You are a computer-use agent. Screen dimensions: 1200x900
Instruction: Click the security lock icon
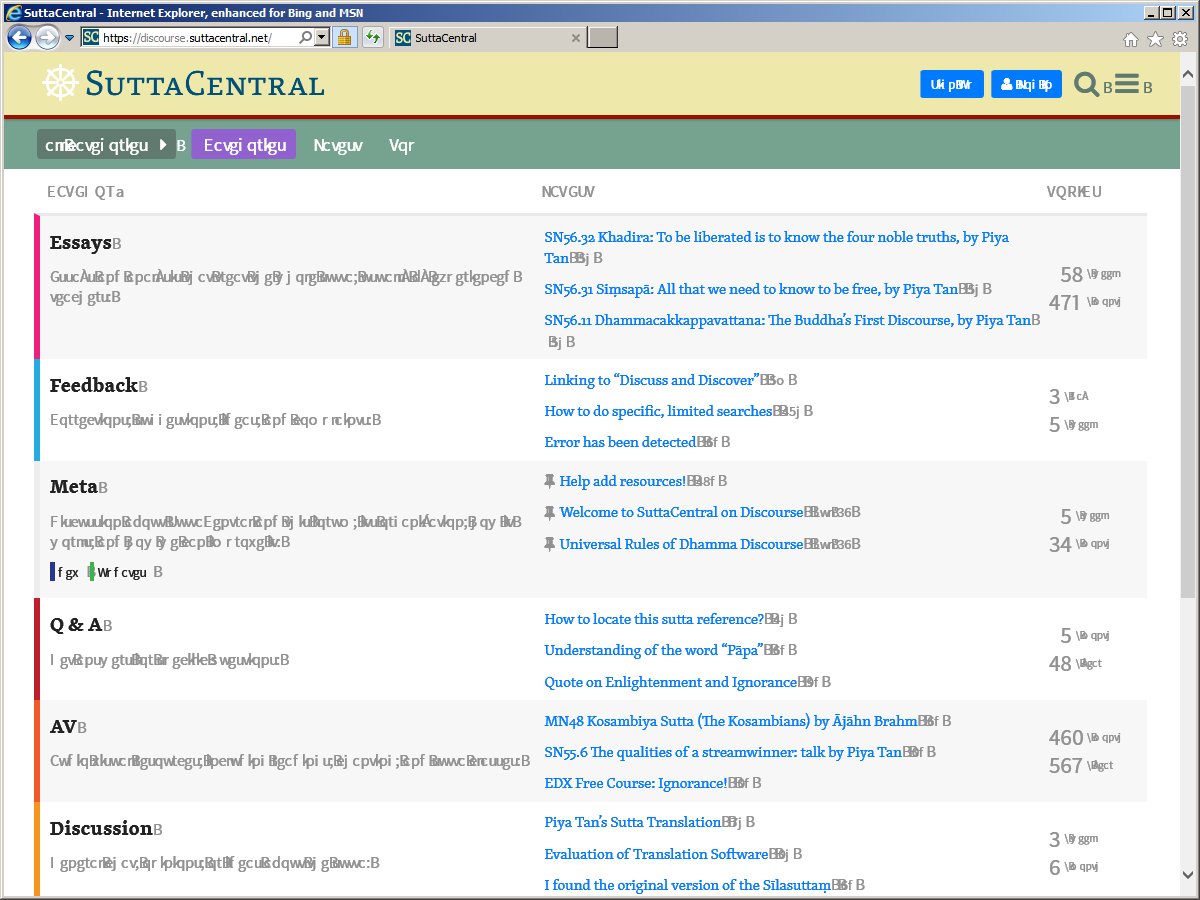(x=344, y=38)
